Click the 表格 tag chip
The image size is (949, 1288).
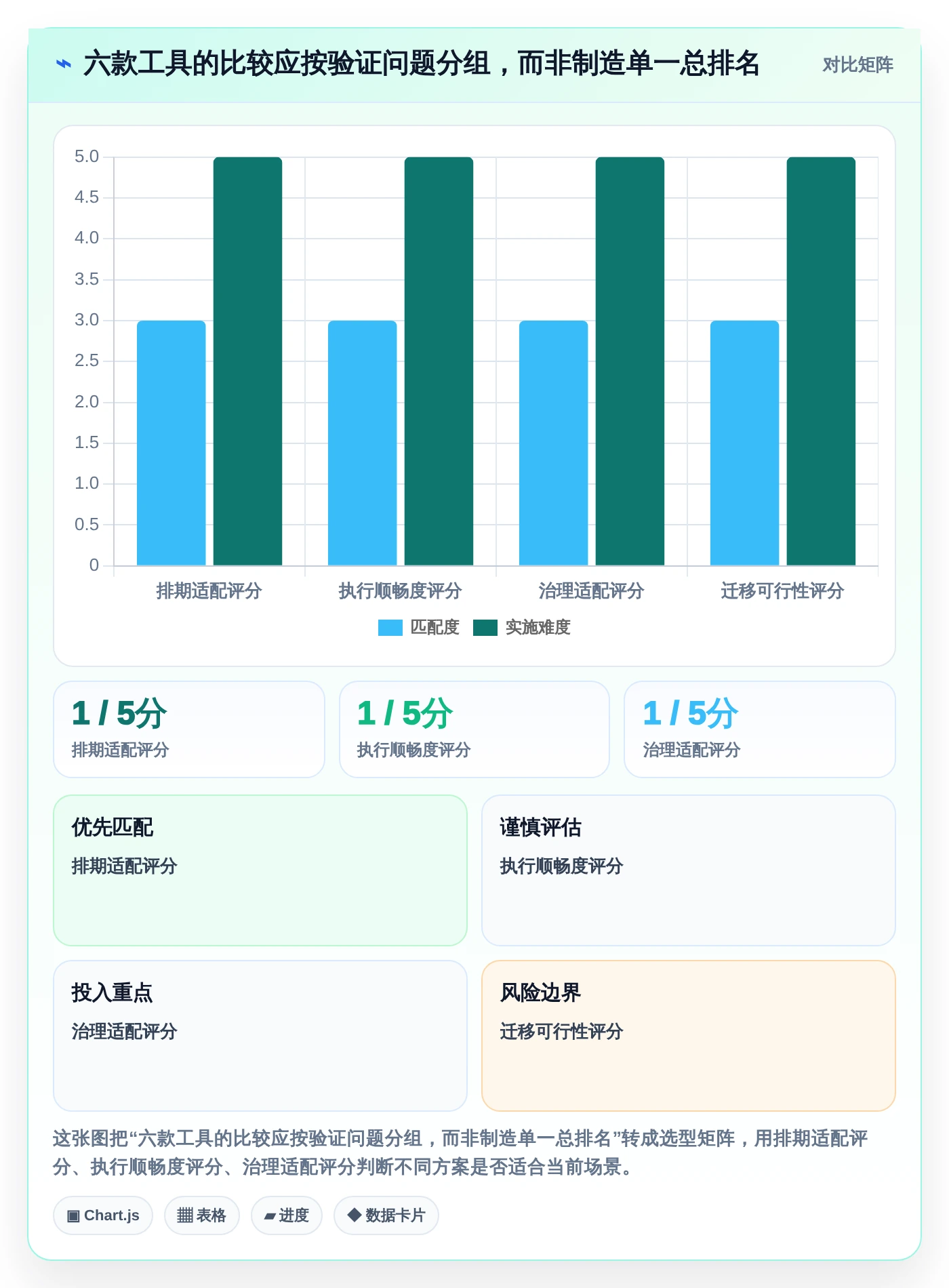pyautogui.click(x=202, y=1215)
